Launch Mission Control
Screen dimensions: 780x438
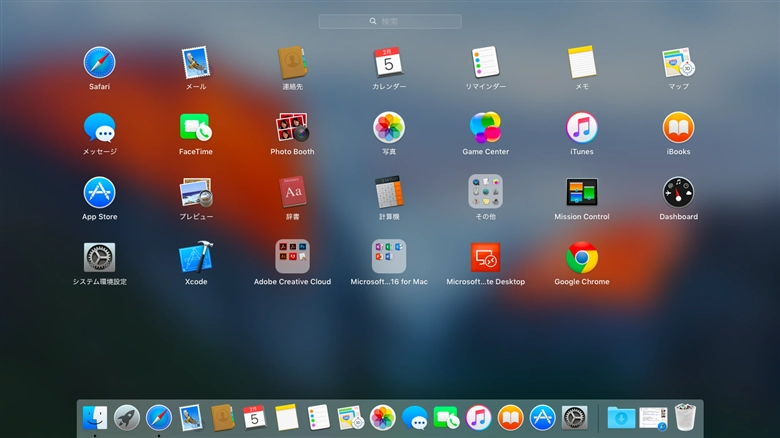[582, 193]
